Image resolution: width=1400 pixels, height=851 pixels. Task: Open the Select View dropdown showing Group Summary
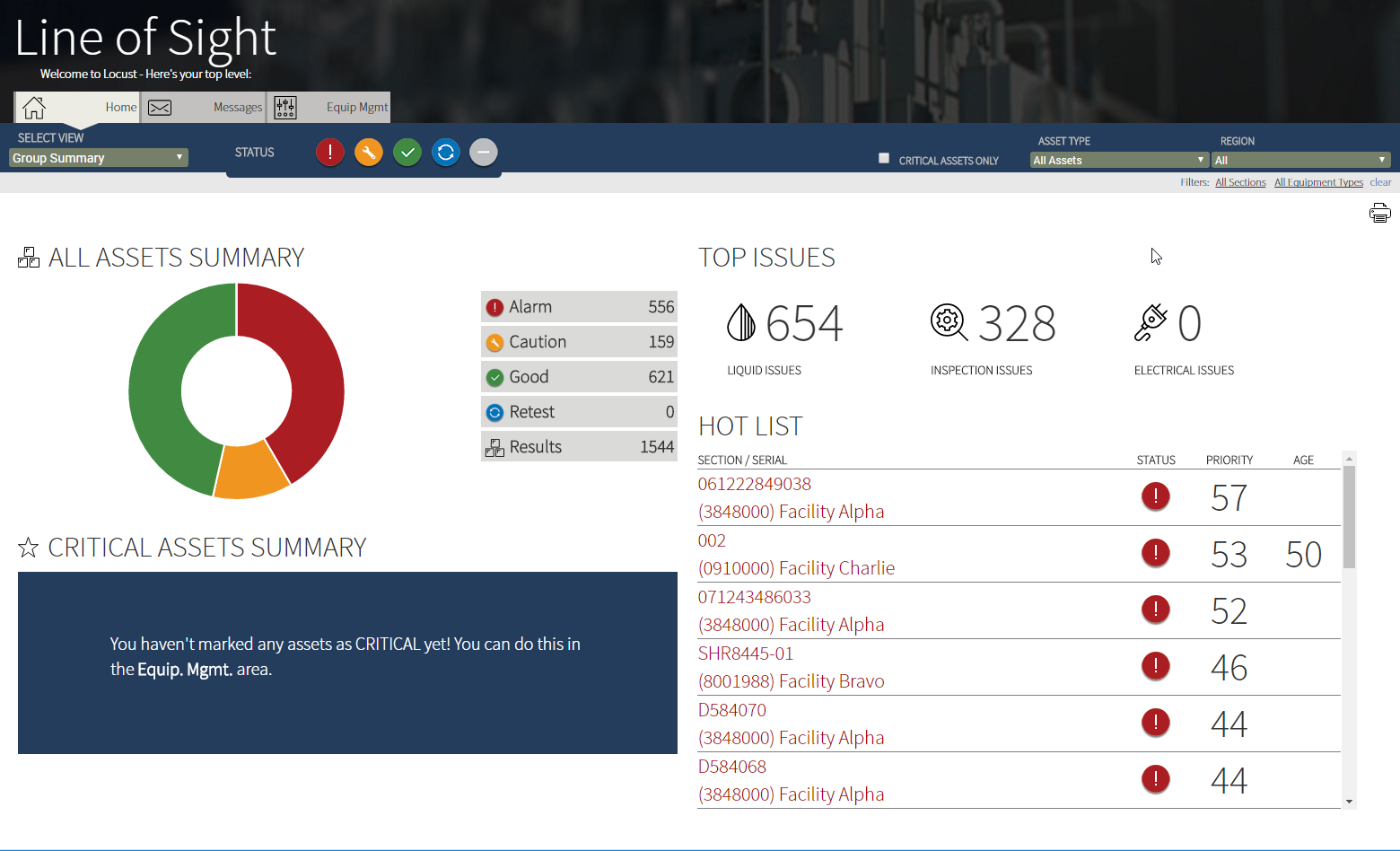(x=98, y=157)
